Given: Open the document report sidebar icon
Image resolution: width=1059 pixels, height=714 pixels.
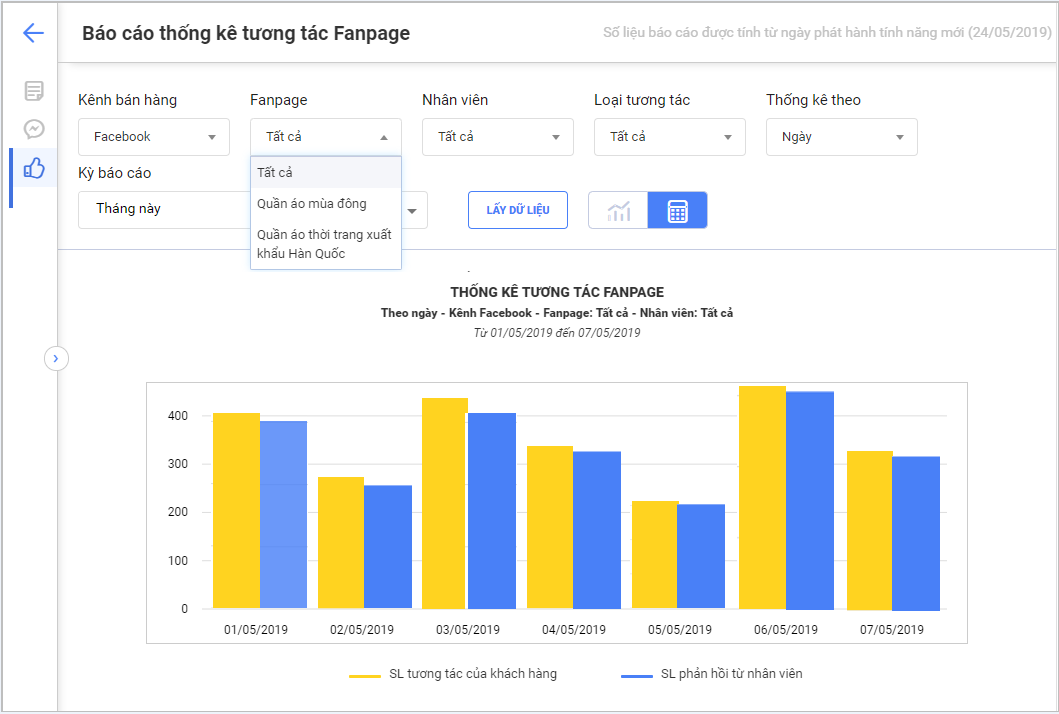Looking at the screenshot, I should (x=34, y=91).
